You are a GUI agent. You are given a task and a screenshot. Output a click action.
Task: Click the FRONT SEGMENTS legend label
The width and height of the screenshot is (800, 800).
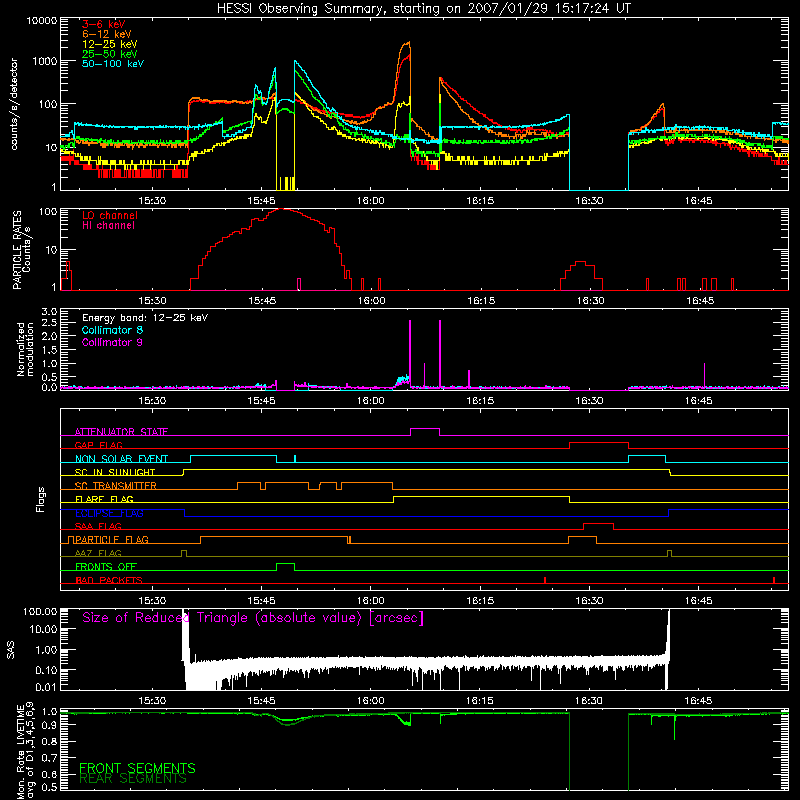137,768
